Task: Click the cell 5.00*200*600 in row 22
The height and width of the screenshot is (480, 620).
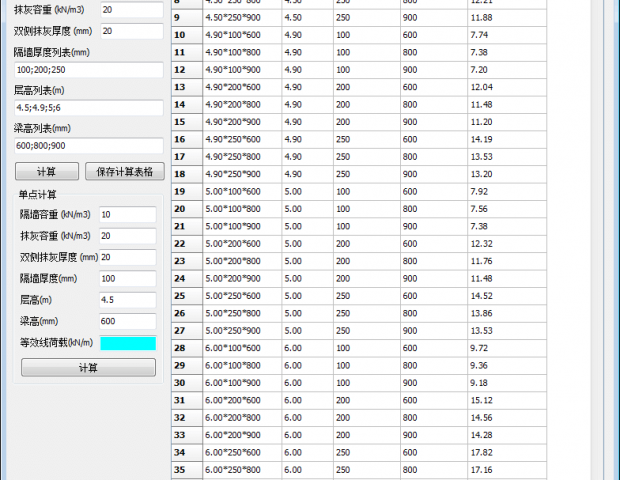Action: pyautogui.click(x=240, y=243)
